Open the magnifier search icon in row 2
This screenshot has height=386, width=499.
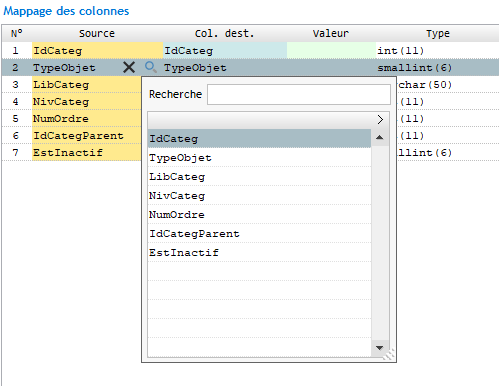tap(151, 67)
